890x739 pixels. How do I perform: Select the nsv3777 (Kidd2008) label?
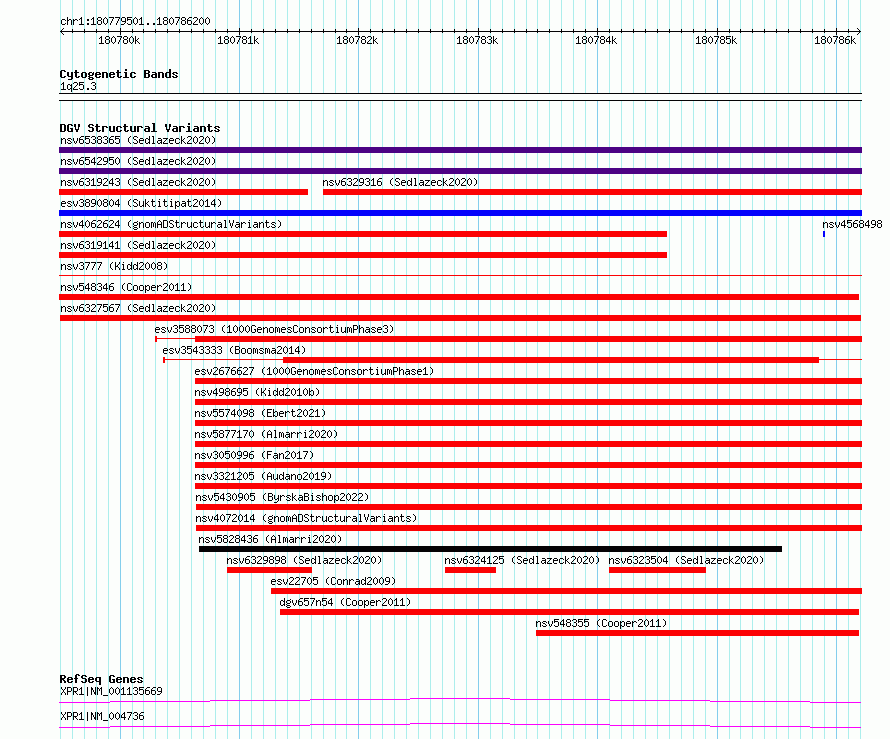tap(114, 266)
